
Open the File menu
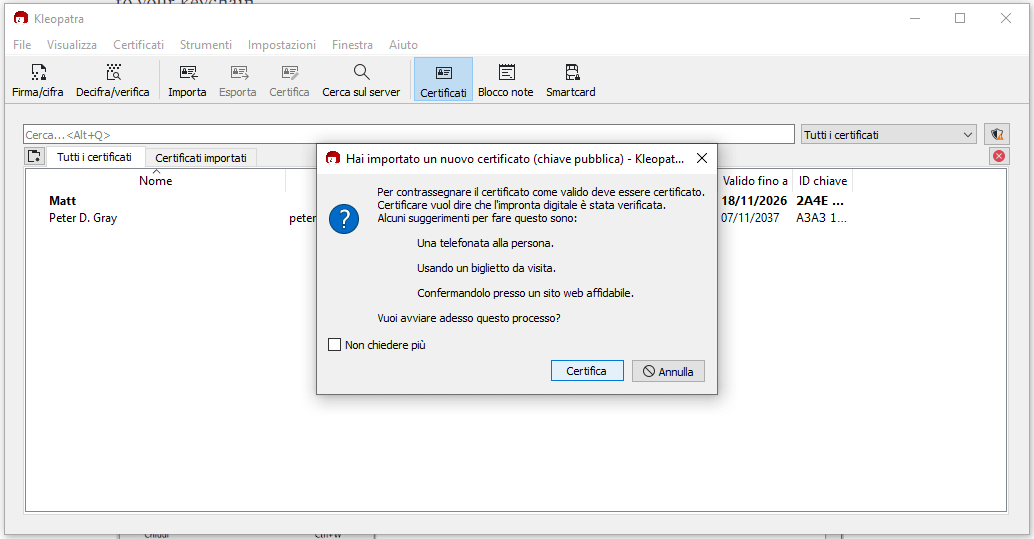point(22,45)
